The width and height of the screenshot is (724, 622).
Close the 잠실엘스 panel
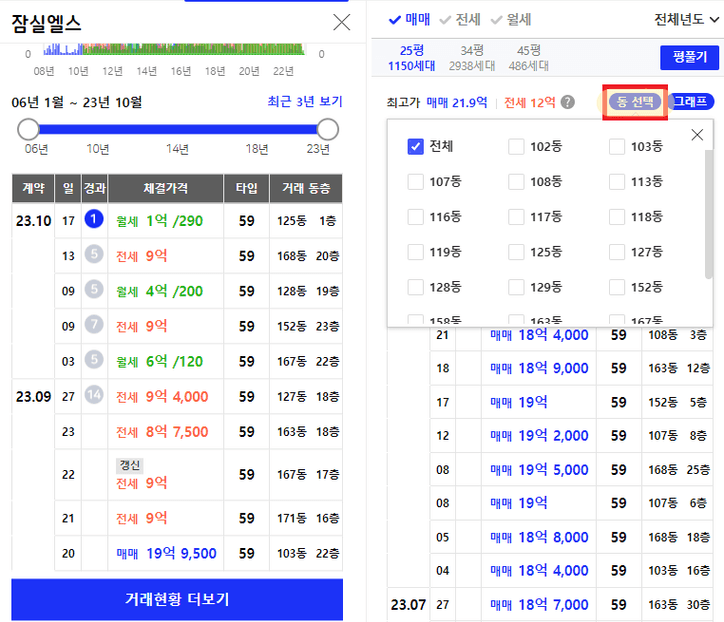(x=342, y=22)
